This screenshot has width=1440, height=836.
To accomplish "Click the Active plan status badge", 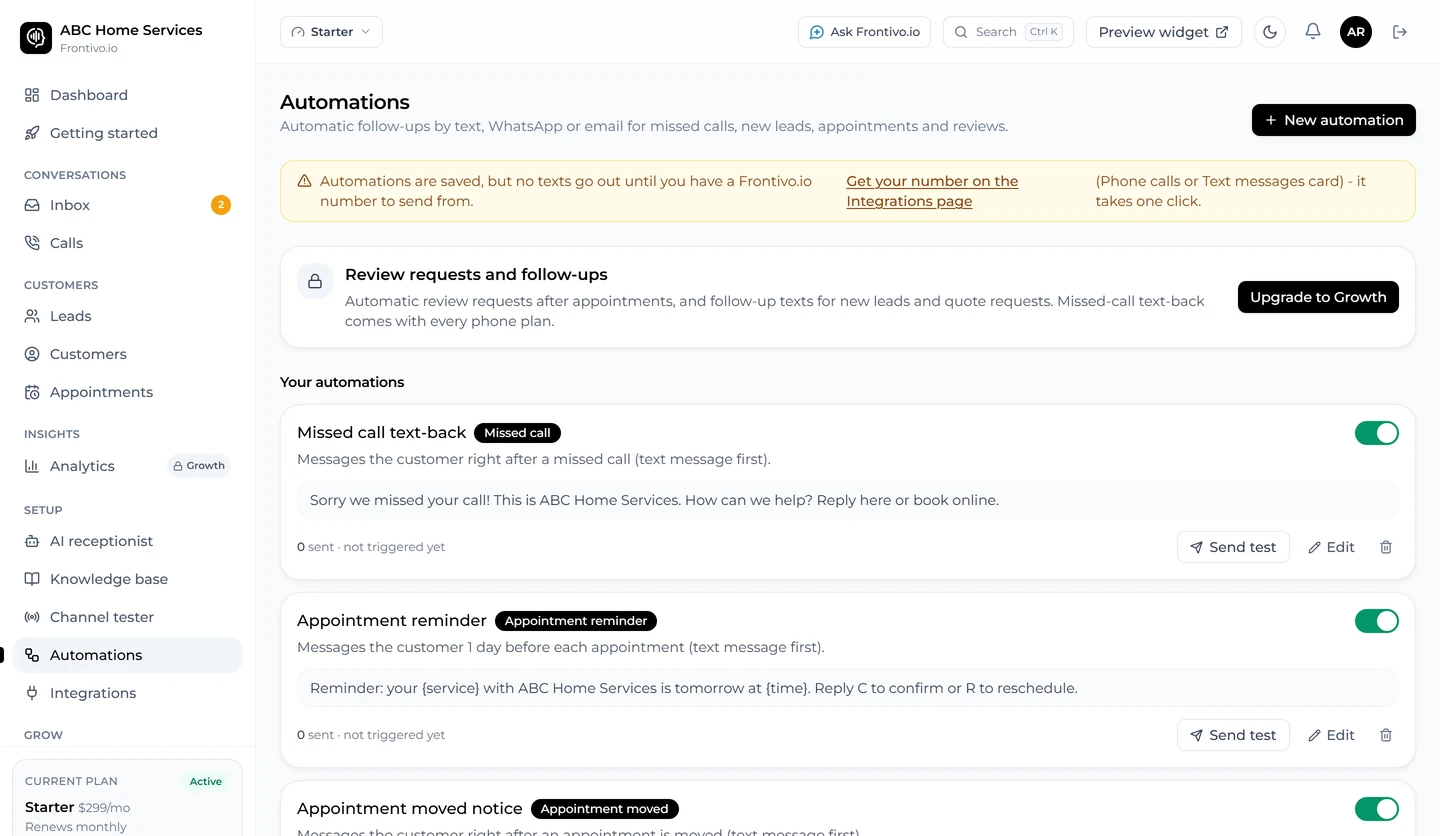I will (x=206, y=782).
